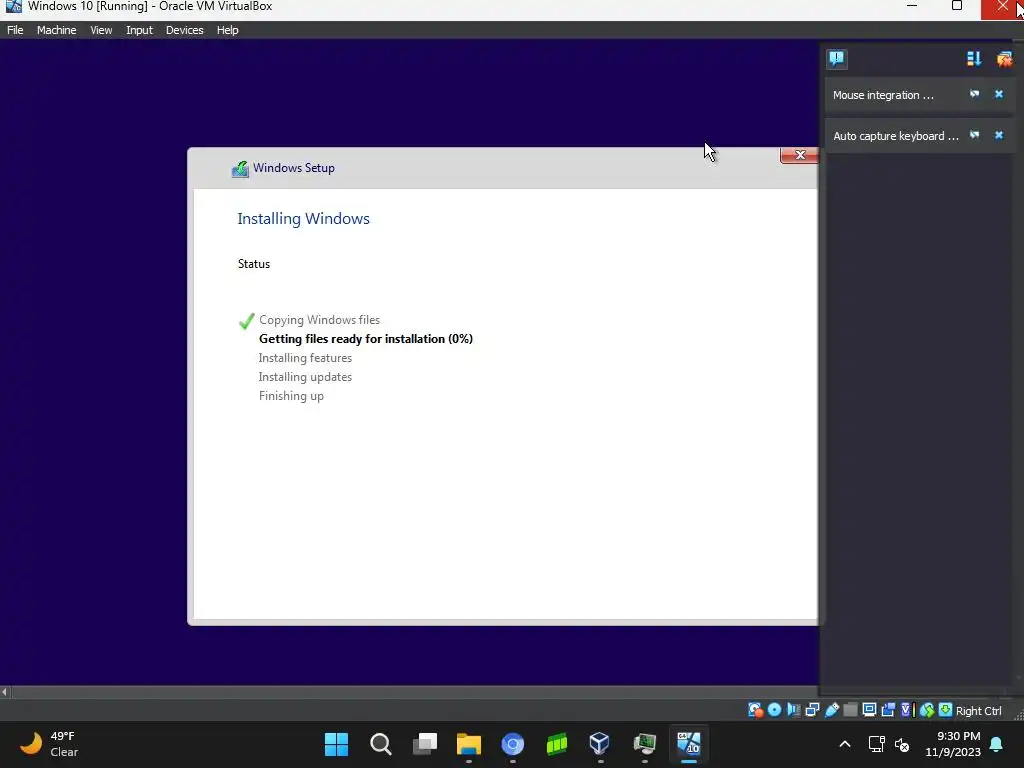Click the Windows Setup title icon
1024x768 pixels.
[240, 169]
